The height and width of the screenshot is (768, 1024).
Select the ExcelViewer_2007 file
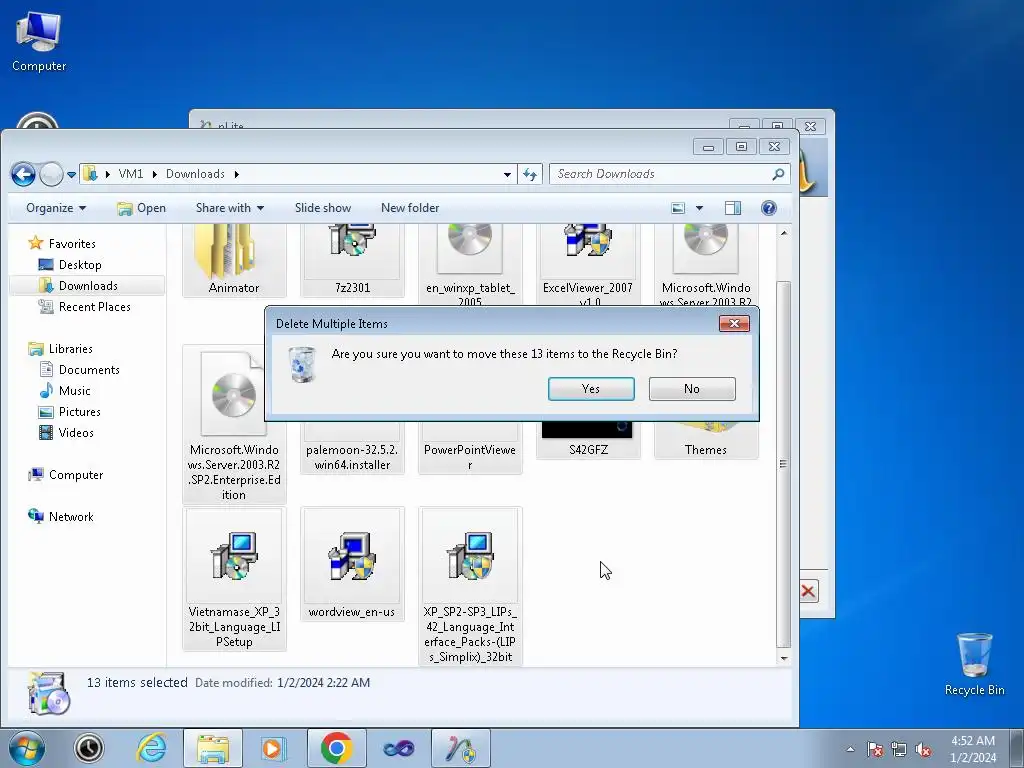[588, 264]
